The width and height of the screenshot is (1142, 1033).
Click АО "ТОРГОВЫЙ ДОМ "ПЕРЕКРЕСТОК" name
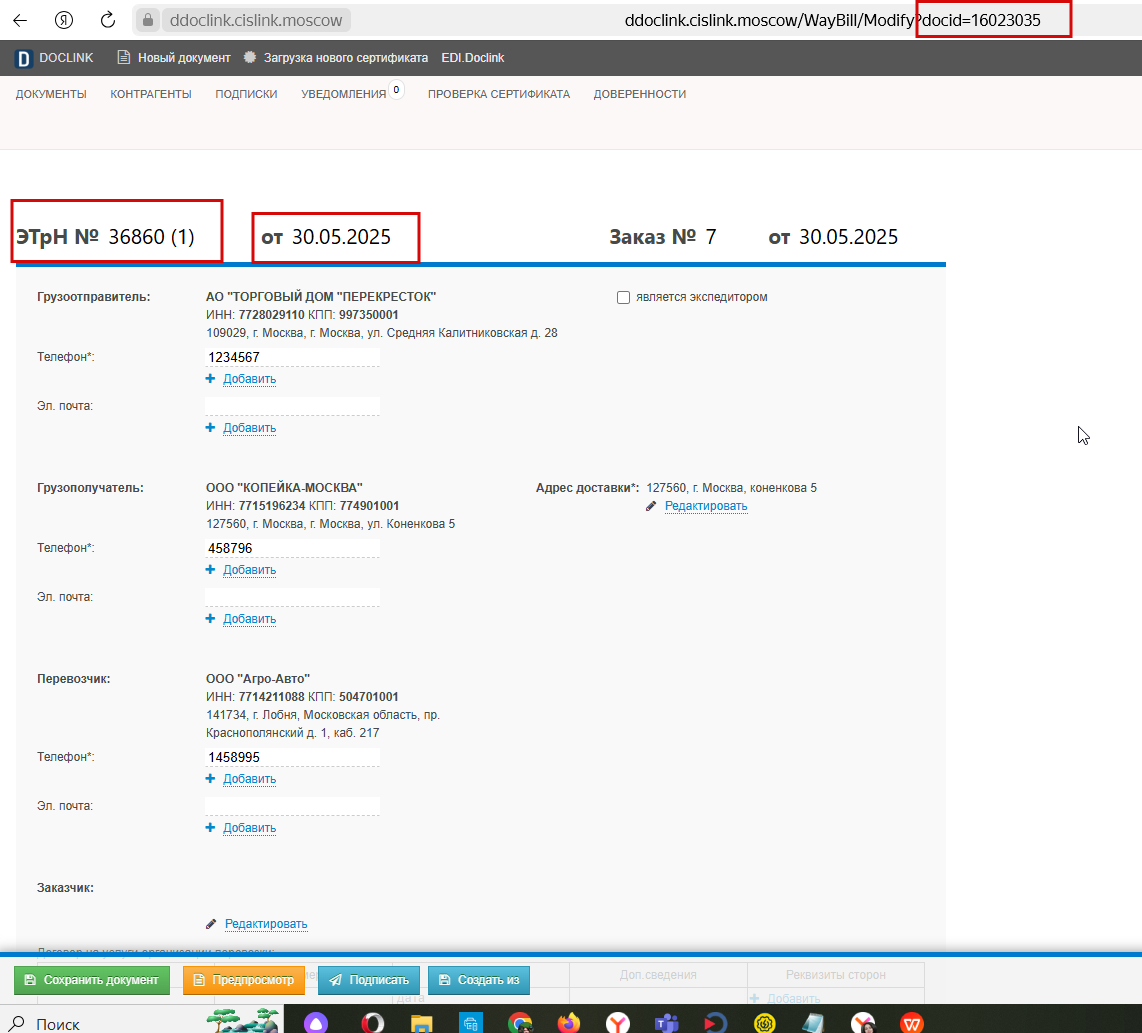320,296
